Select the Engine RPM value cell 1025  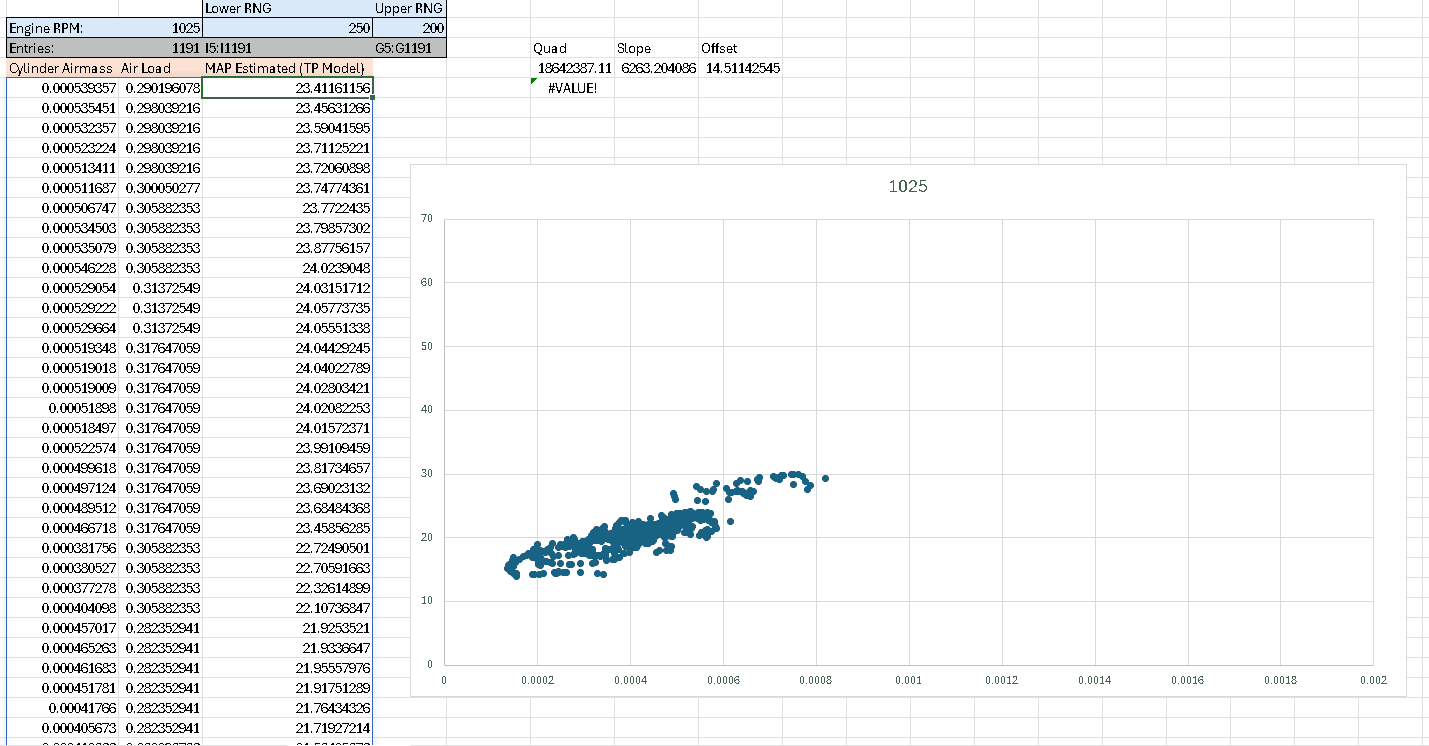(x=160, y=29)
